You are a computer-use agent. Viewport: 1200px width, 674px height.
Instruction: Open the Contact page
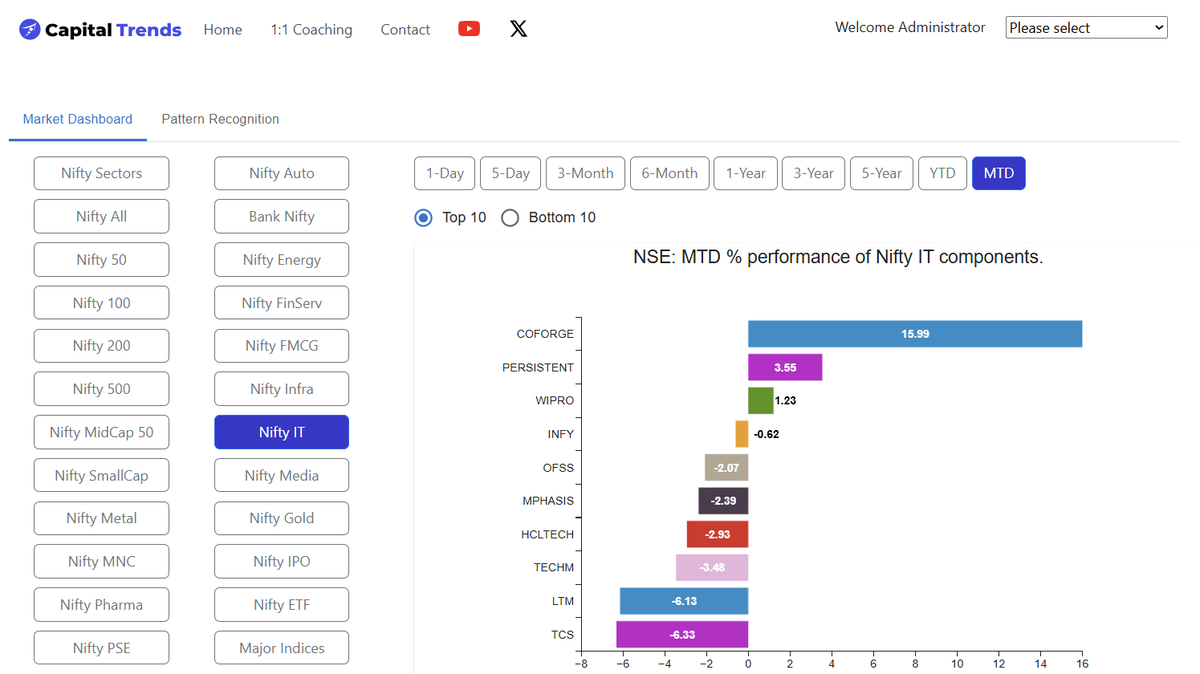pos(405,30)
